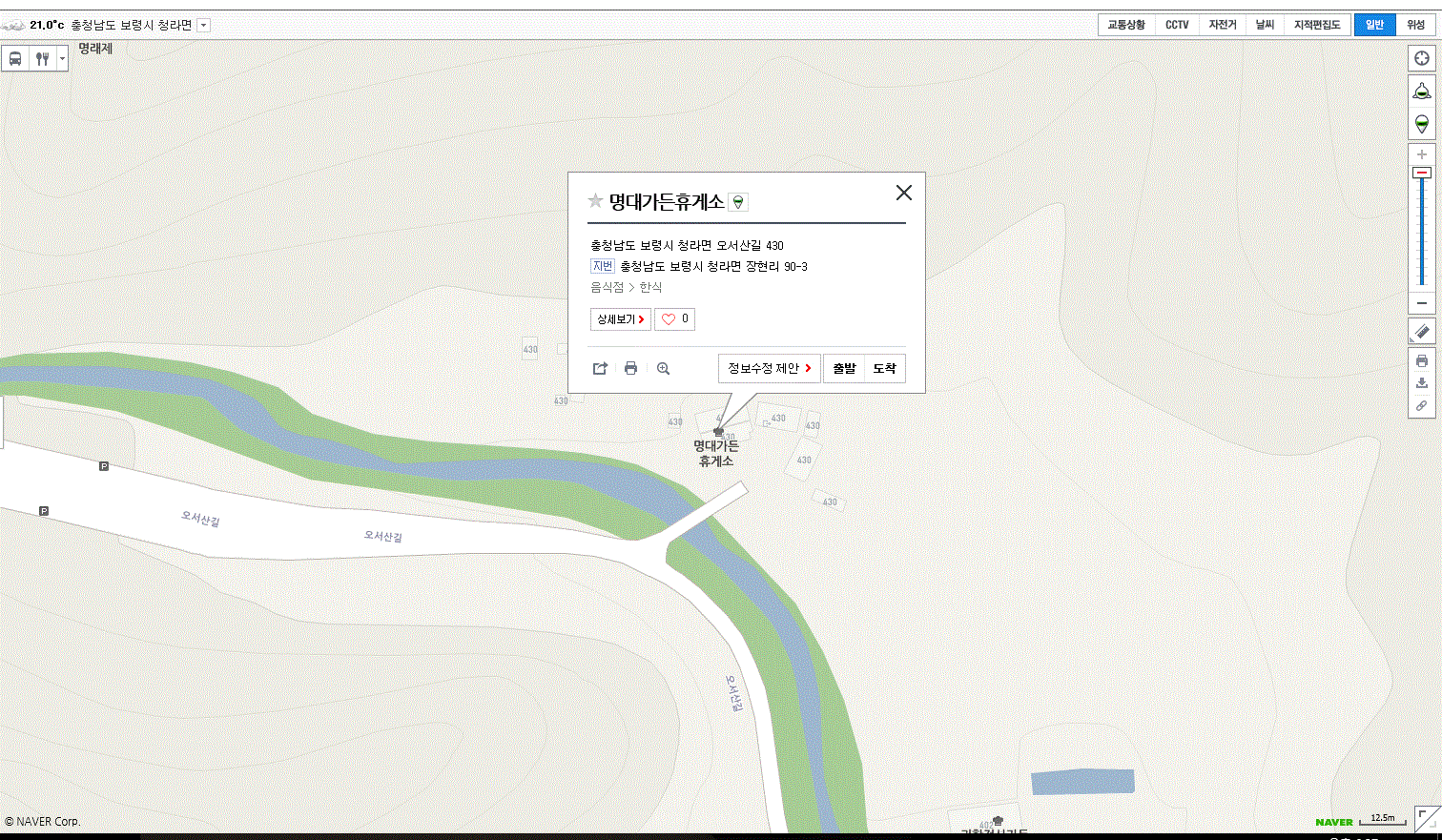Click the 21.0°c temperature reading
1442x840 pixels.
[47, 25]
